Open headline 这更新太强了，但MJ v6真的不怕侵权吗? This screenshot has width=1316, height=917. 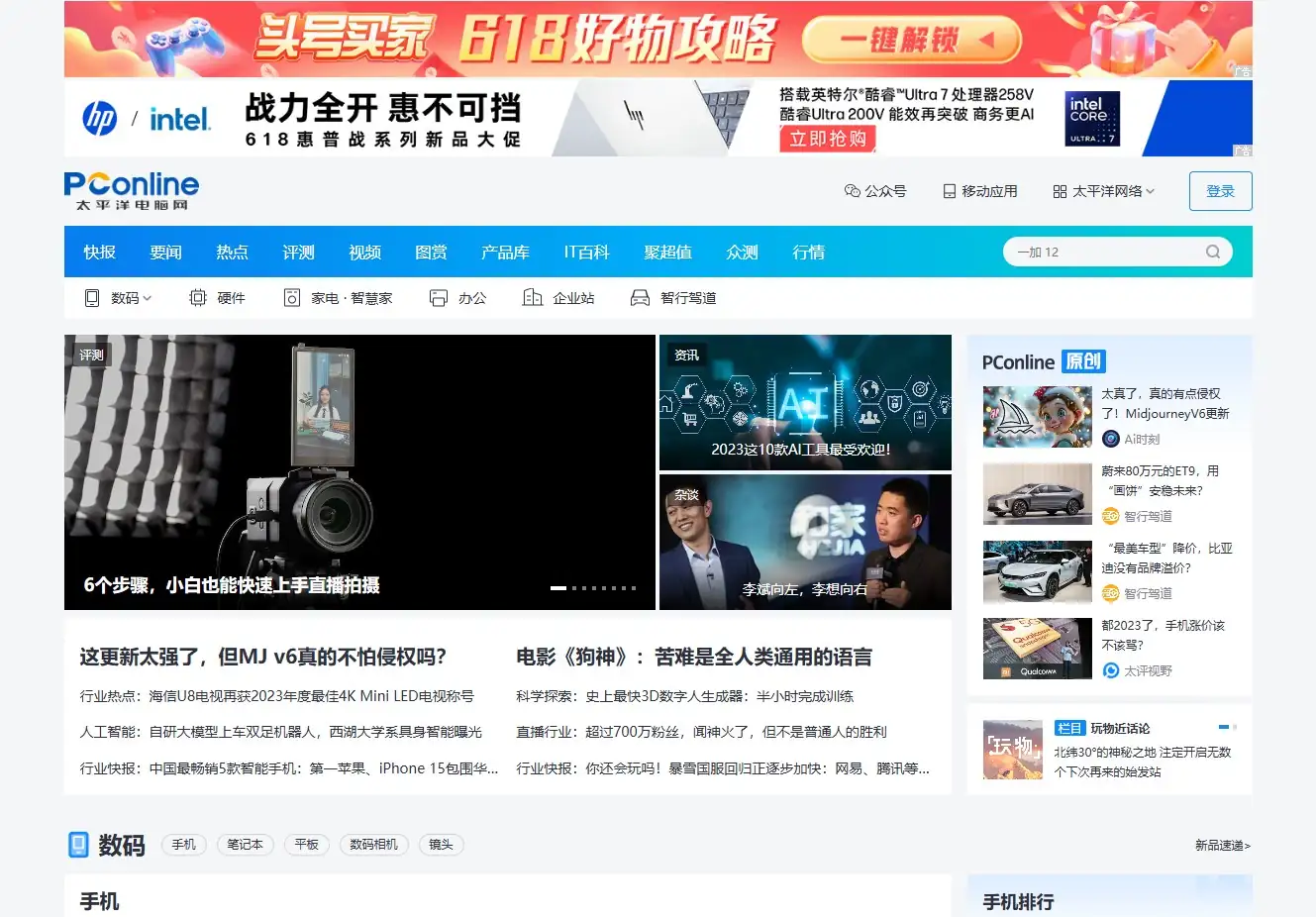click(263, 657)
